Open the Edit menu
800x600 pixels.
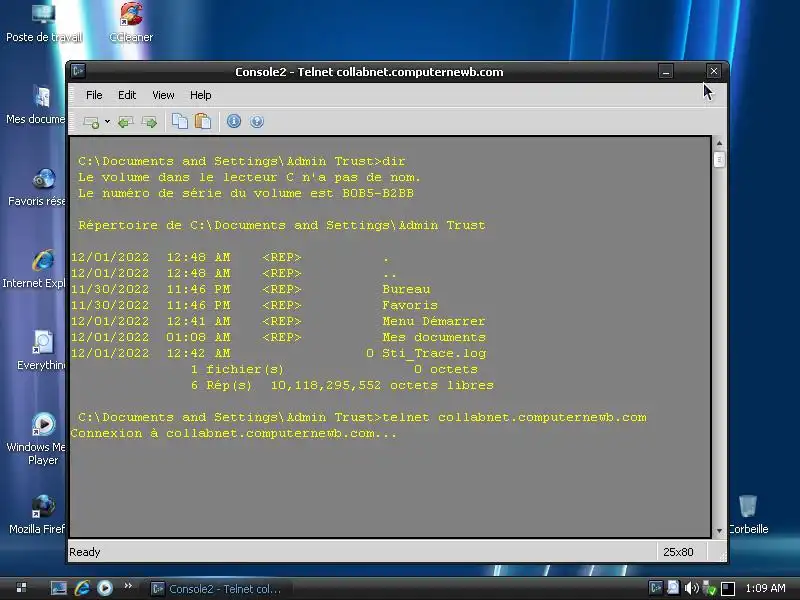point(127,95)
